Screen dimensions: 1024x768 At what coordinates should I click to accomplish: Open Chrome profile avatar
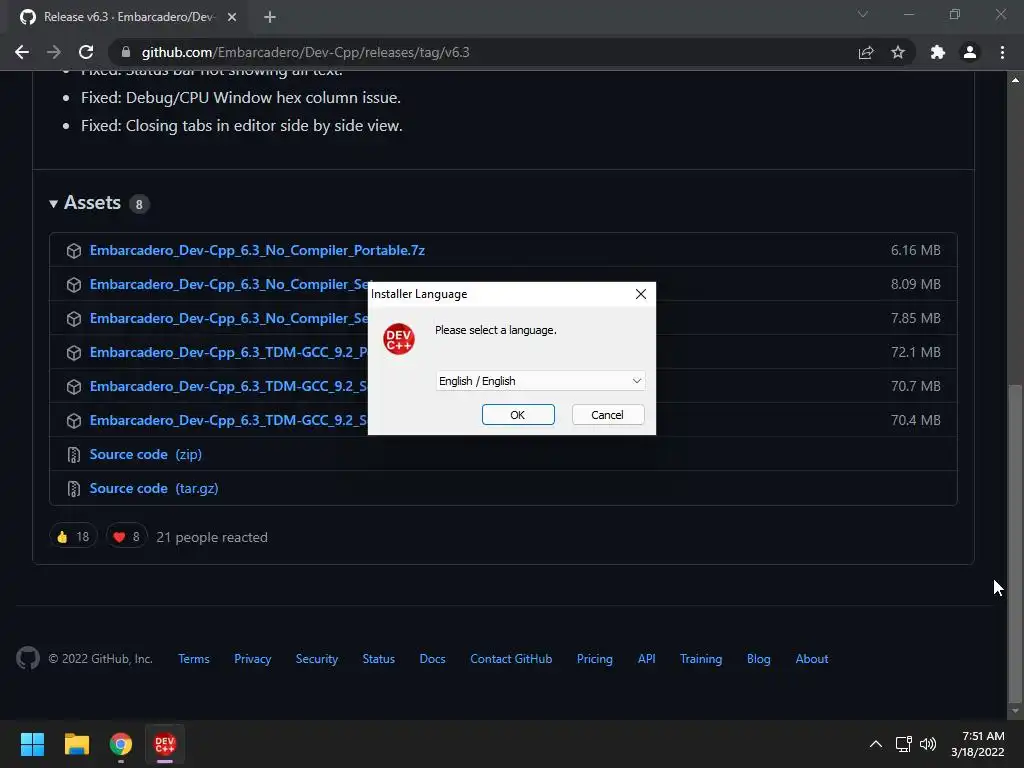tap(970, 52)
